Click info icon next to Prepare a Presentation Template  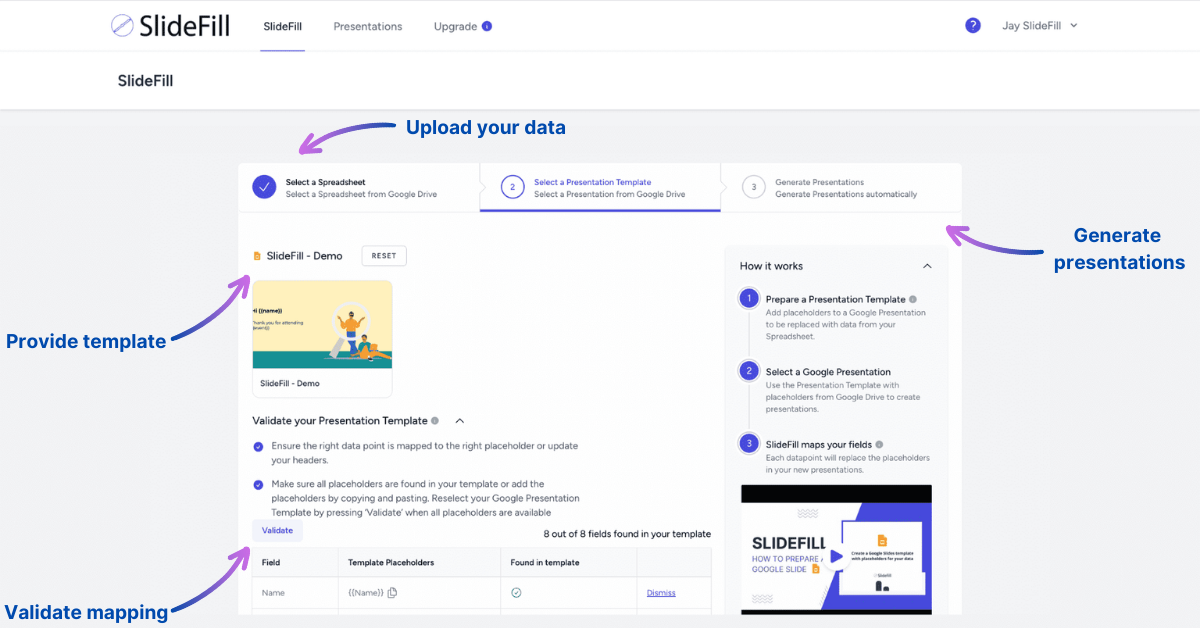pyautogui.click(x=913, y=299)
